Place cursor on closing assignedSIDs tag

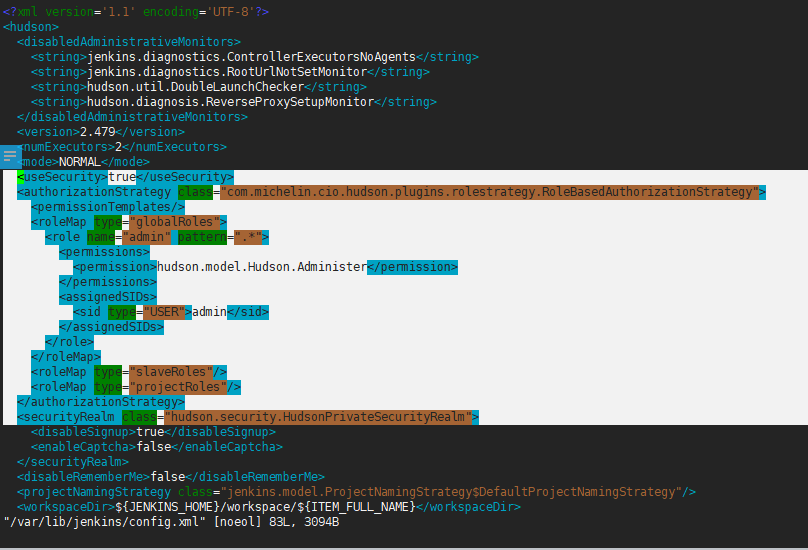tap(111, 327)
